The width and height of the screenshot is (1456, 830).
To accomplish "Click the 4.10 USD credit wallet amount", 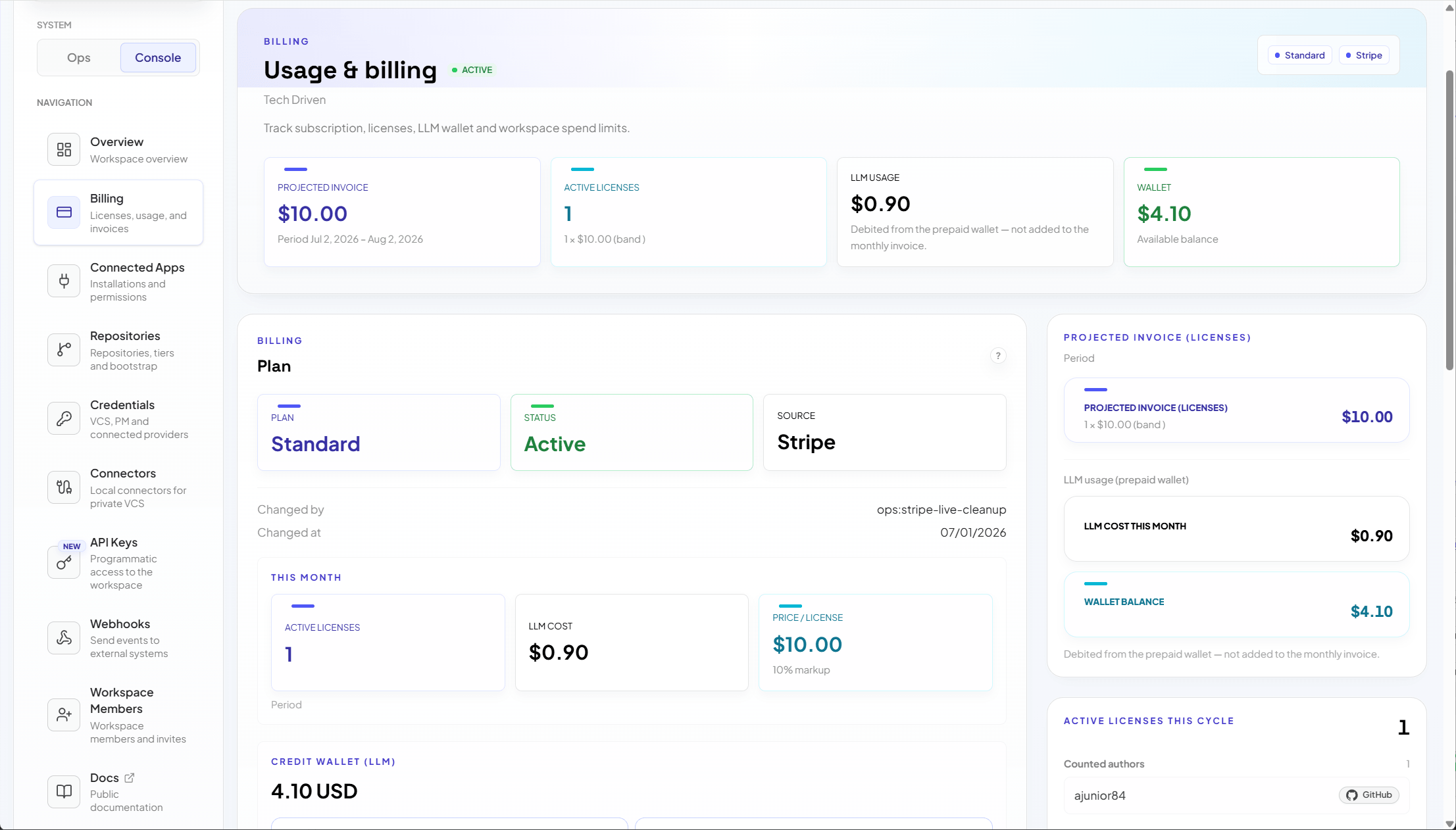I will (x=314, y=791).
